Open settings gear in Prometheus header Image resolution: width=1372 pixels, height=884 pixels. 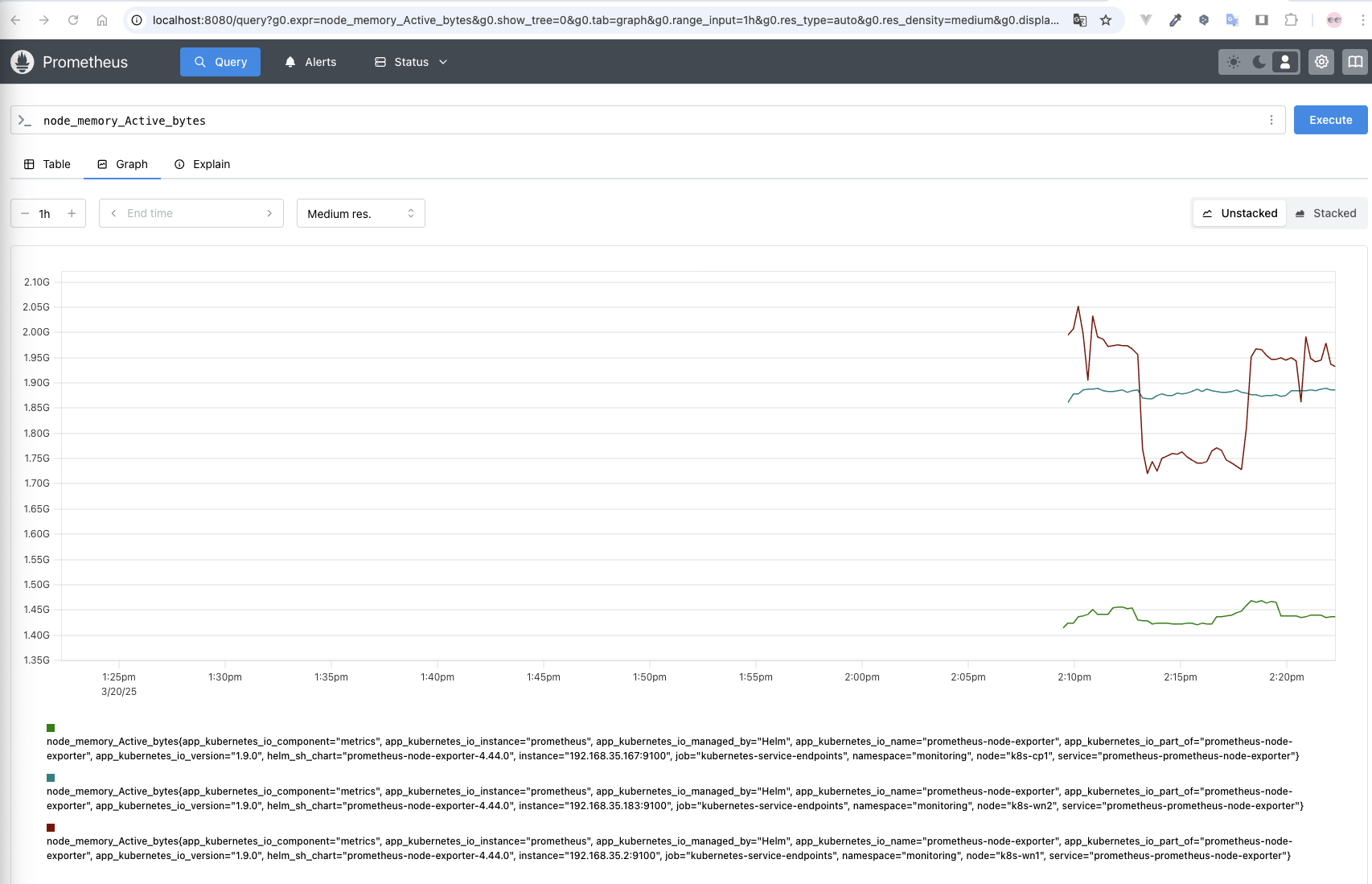(1321, 62)
